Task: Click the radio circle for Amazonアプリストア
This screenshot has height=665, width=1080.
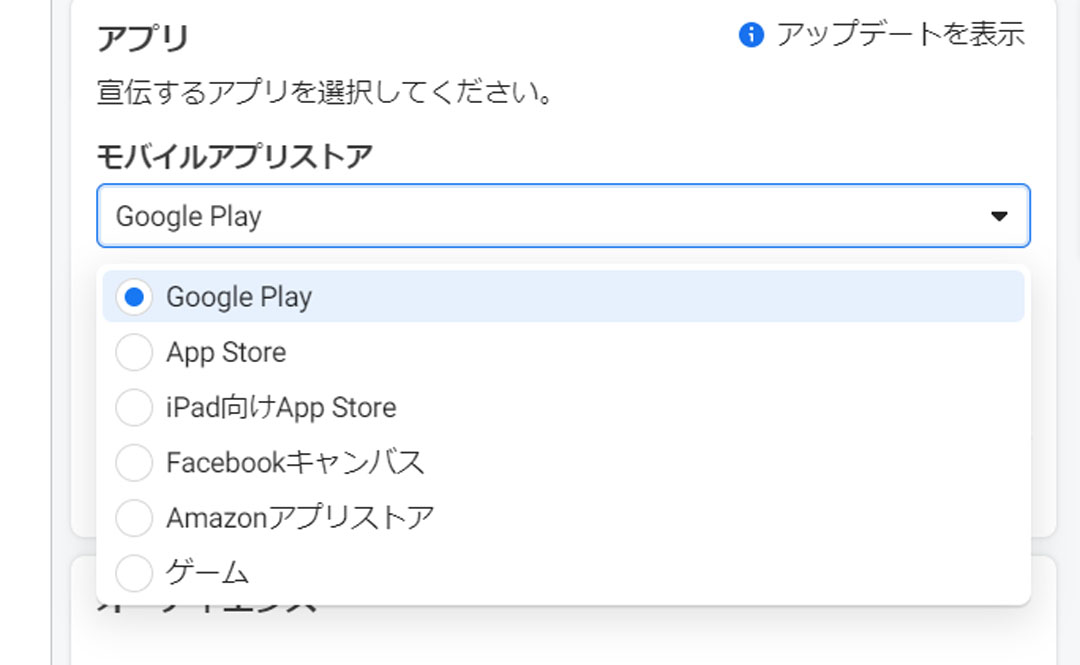Action: pos(134,517)
